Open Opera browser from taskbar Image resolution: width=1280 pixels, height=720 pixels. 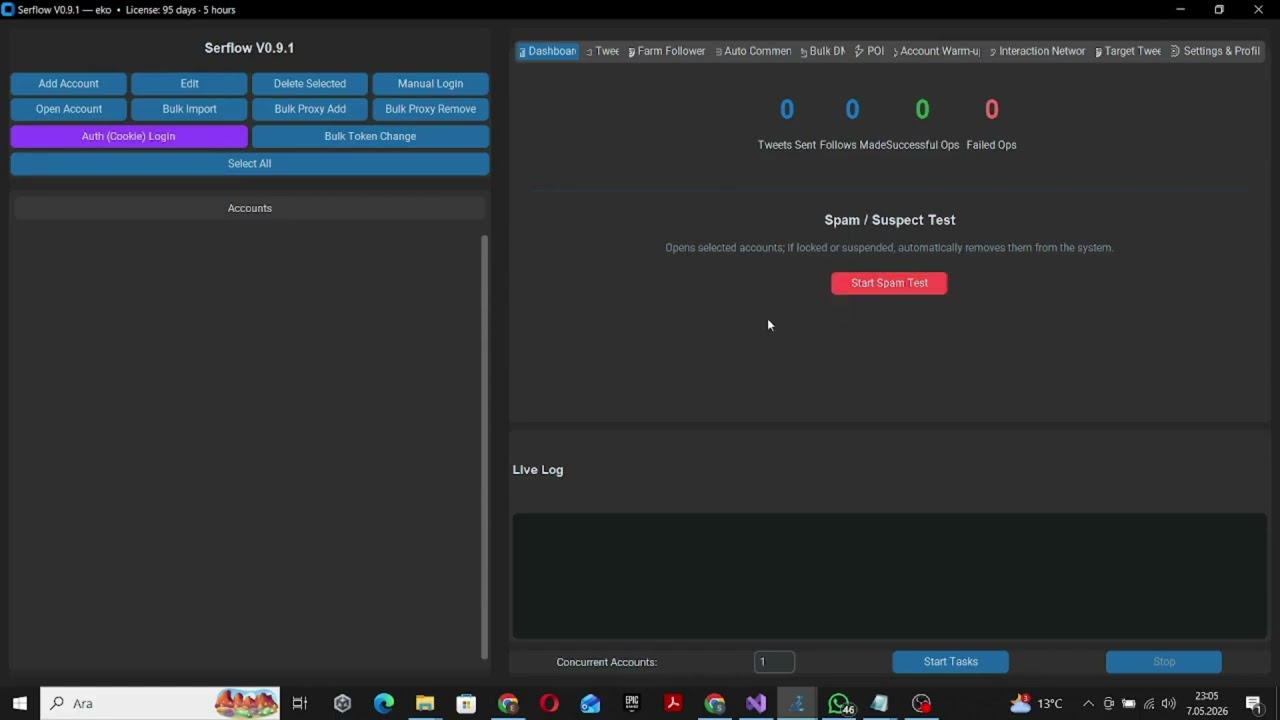[x=549, y=703]
